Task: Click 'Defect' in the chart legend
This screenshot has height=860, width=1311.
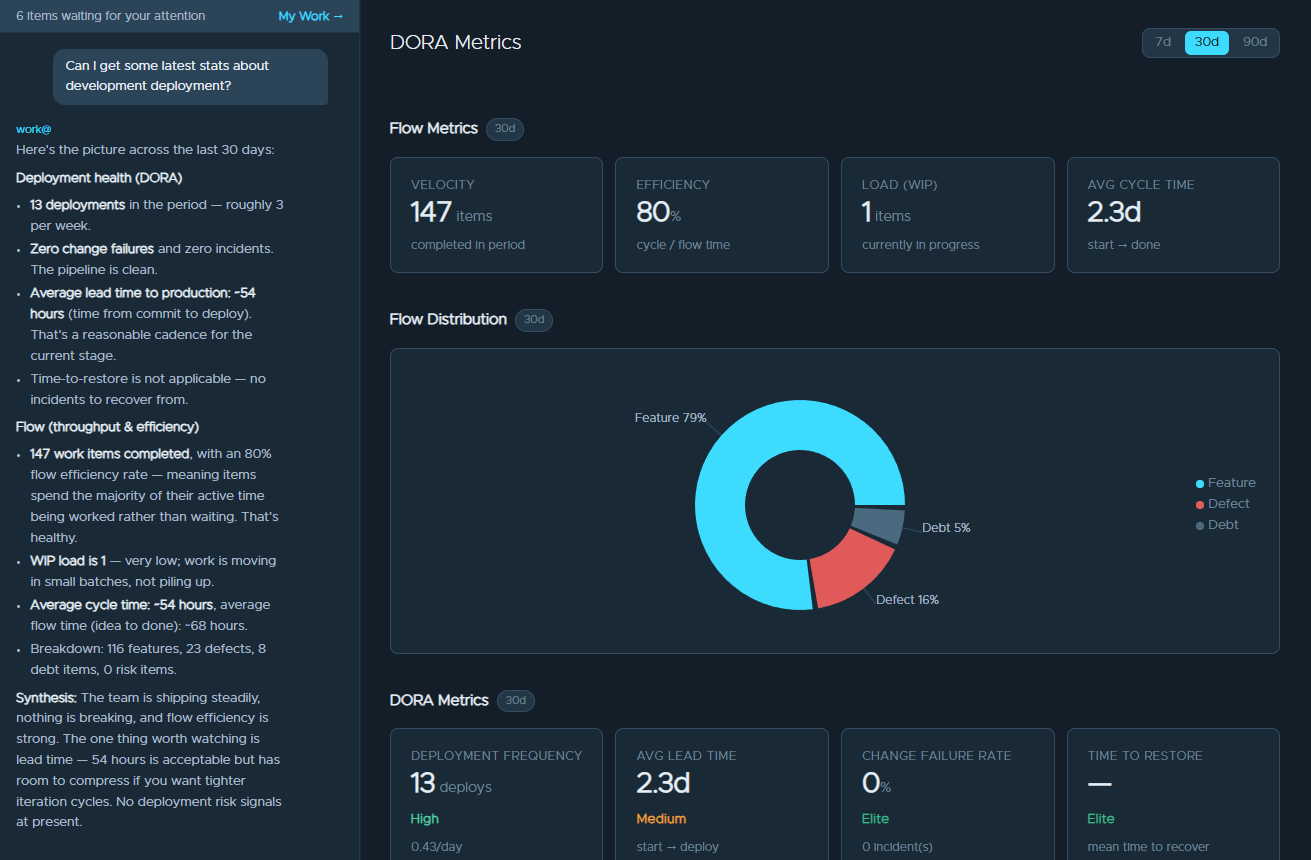Action: (x=1229, y=504)
